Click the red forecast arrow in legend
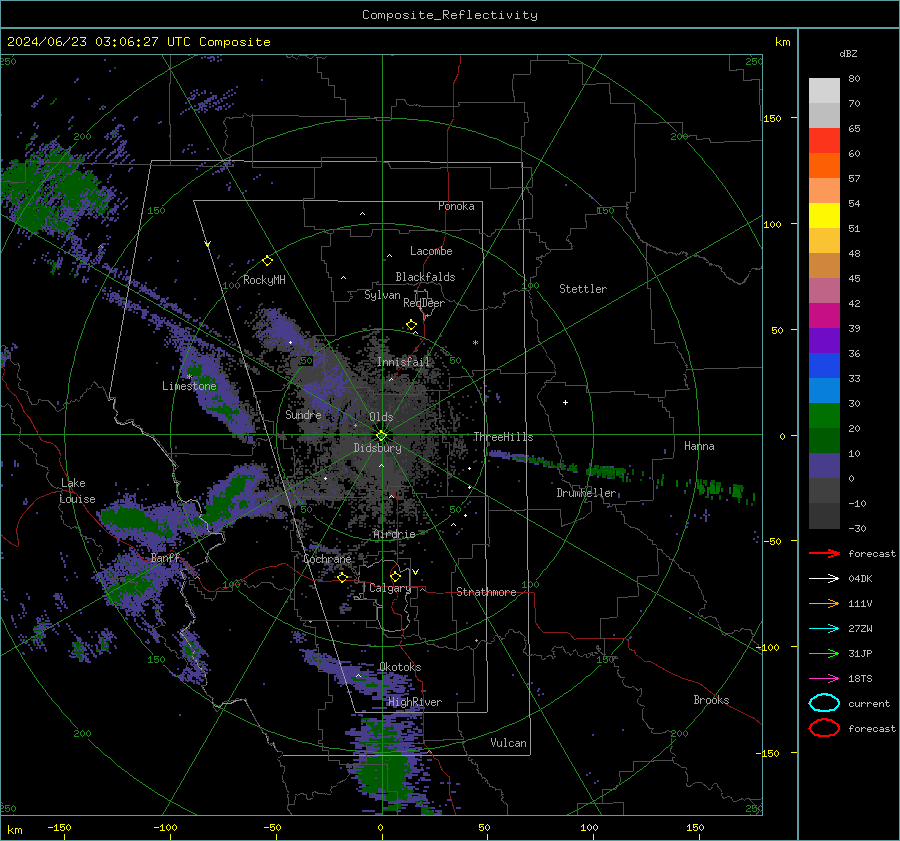Viewport: 900px width, 841px height. pyautogui.click(x=824, y=553)
